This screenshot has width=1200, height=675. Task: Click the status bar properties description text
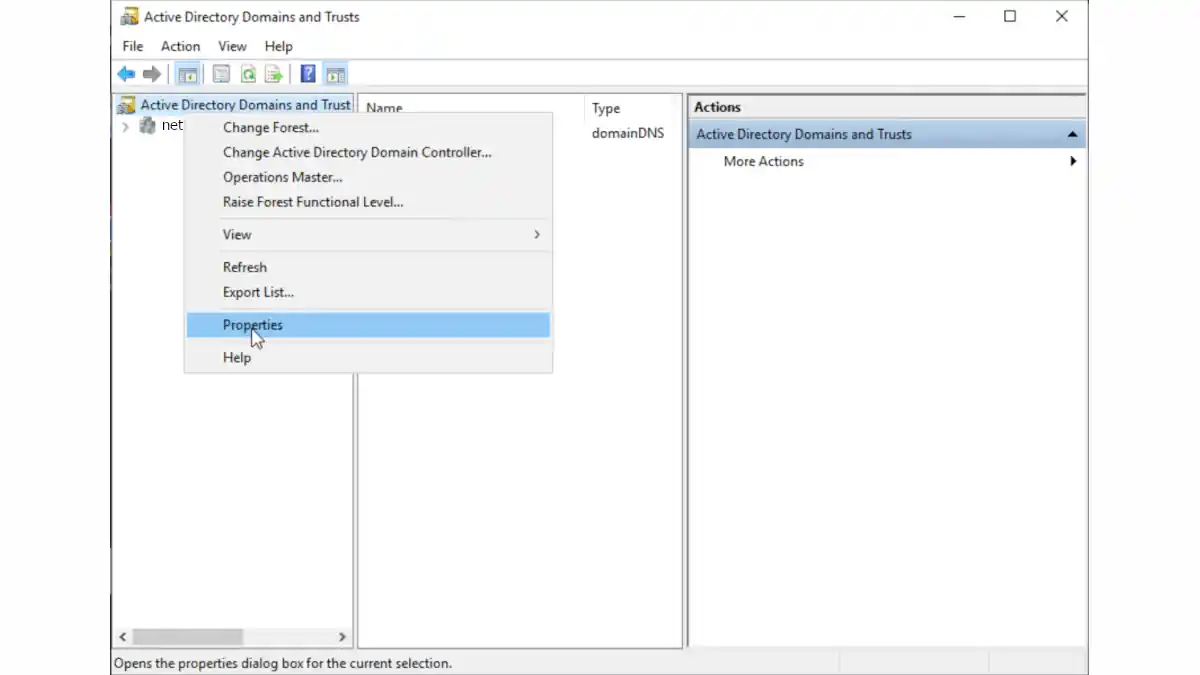[283, 663]
